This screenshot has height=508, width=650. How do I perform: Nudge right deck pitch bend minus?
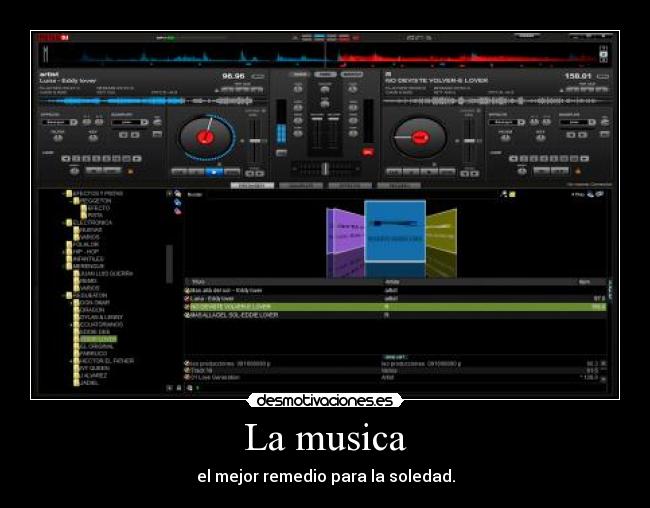pyautogui.click(x=465, y=173)
